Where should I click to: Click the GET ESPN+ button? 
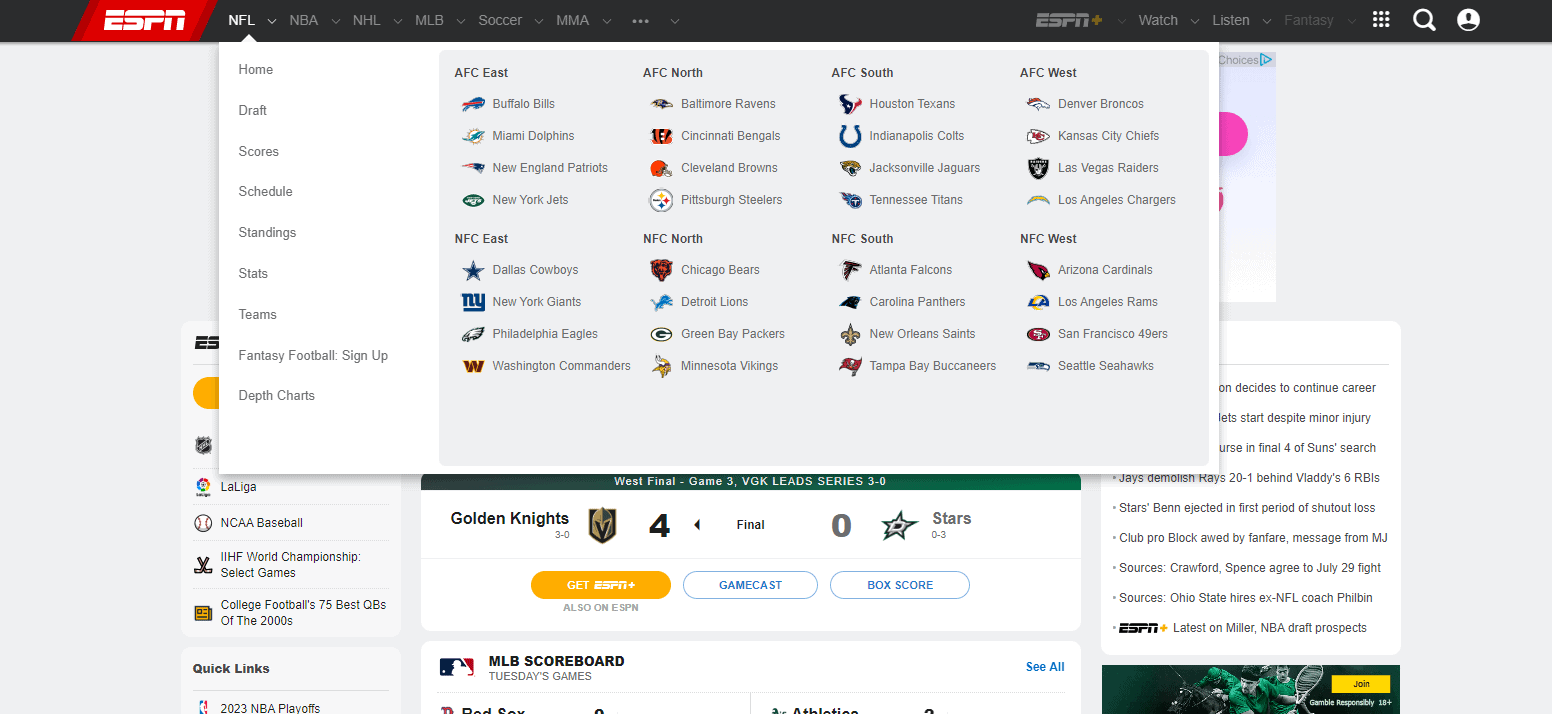pos(600,585)
